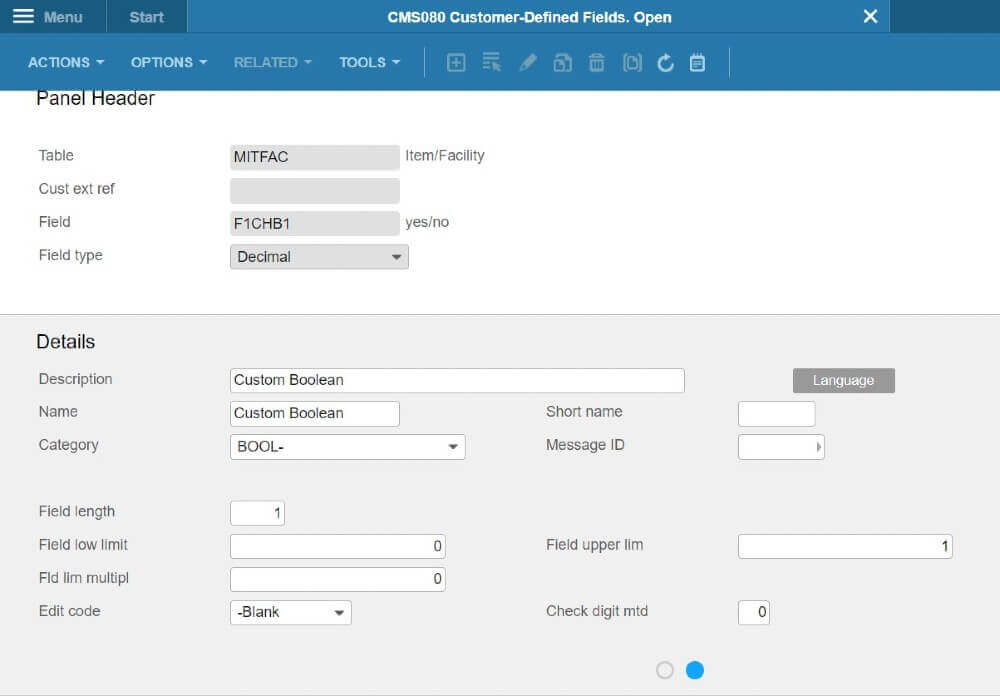Click the Refresh icon
The height and width of the screenshot is (696, 1000).
(x=665, y=62)
